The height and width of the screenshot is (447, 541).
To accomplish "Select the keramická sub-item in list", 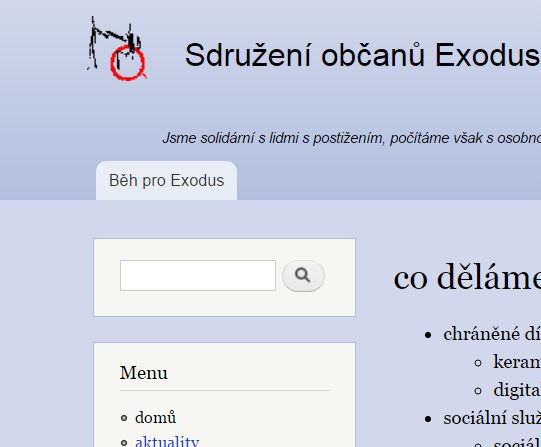I will [x=517, y=362].
